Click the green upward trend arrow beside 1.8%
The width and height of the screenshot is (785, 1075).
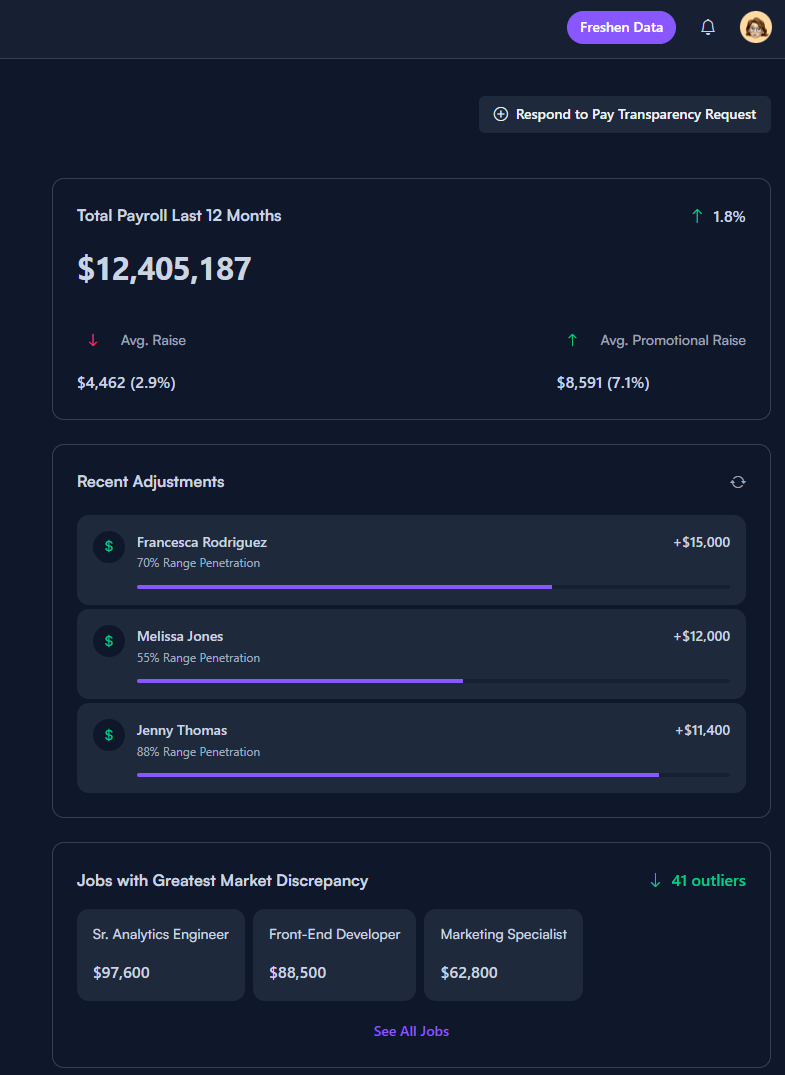point(697,215)
